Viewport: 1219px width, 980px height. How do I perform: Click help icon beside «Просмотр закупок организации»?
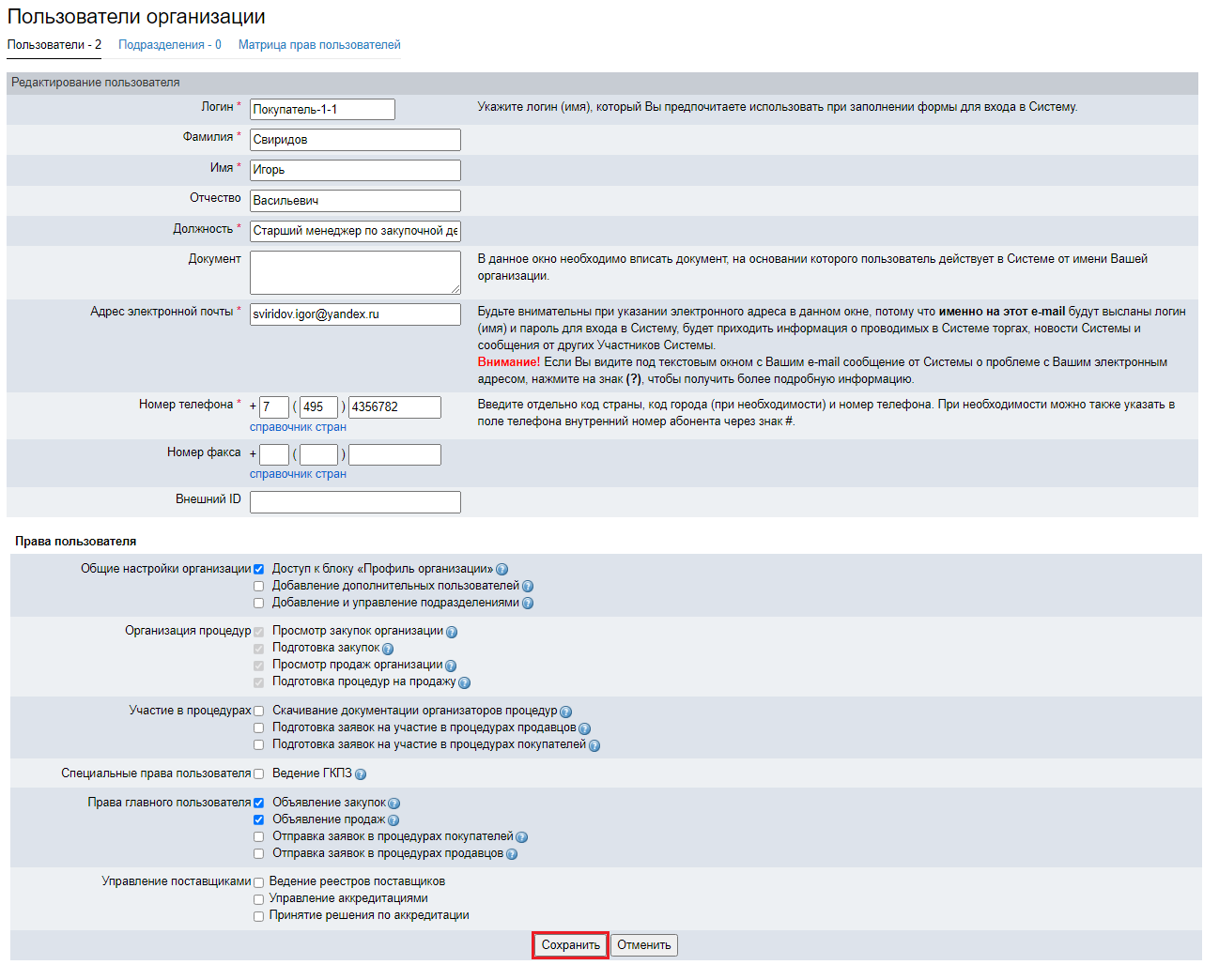(x=452, y=632)
